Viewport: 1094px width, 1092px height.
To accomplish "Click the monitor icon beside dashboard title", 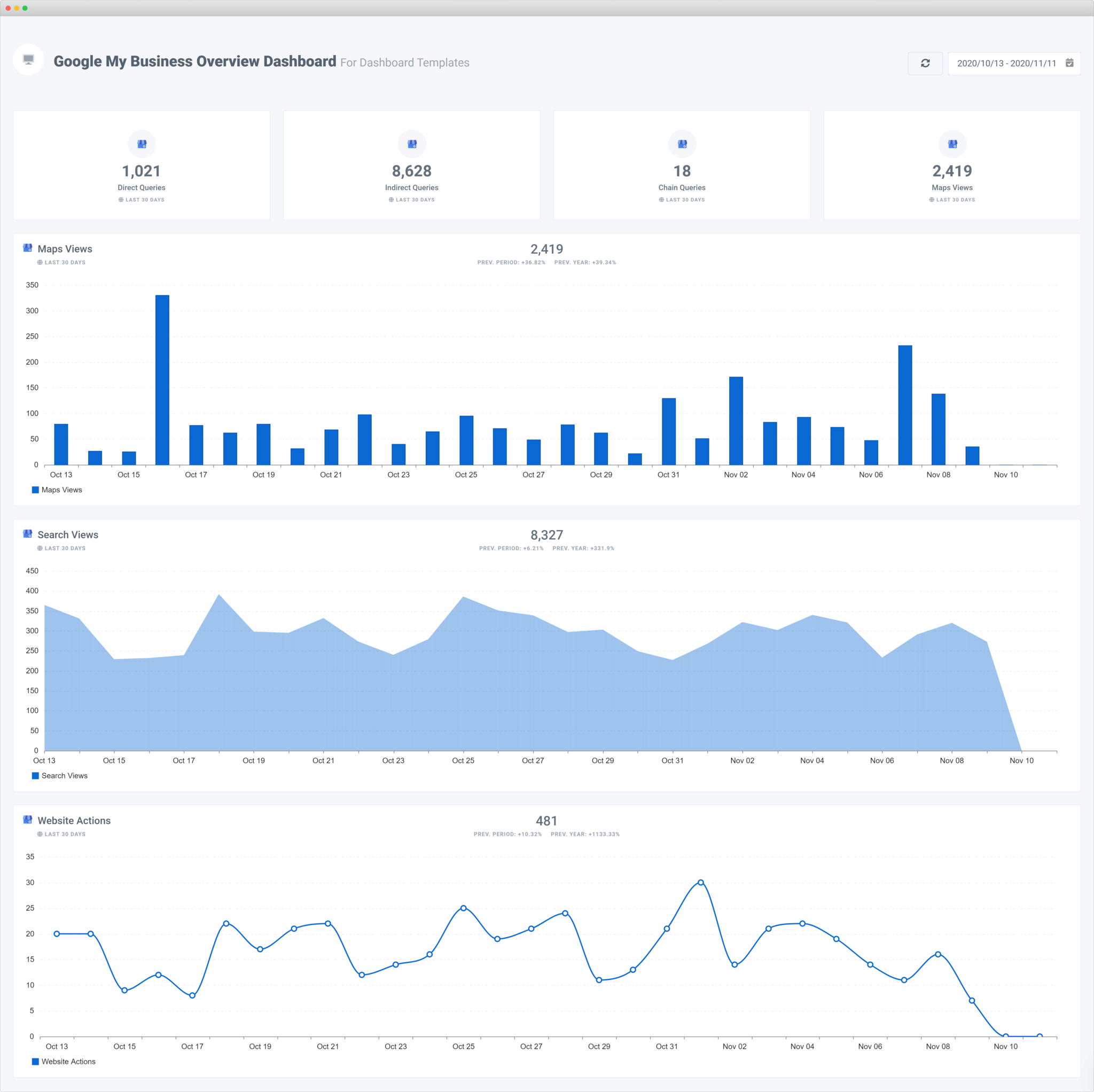I will pyautogui.click(x=28, y=59).
